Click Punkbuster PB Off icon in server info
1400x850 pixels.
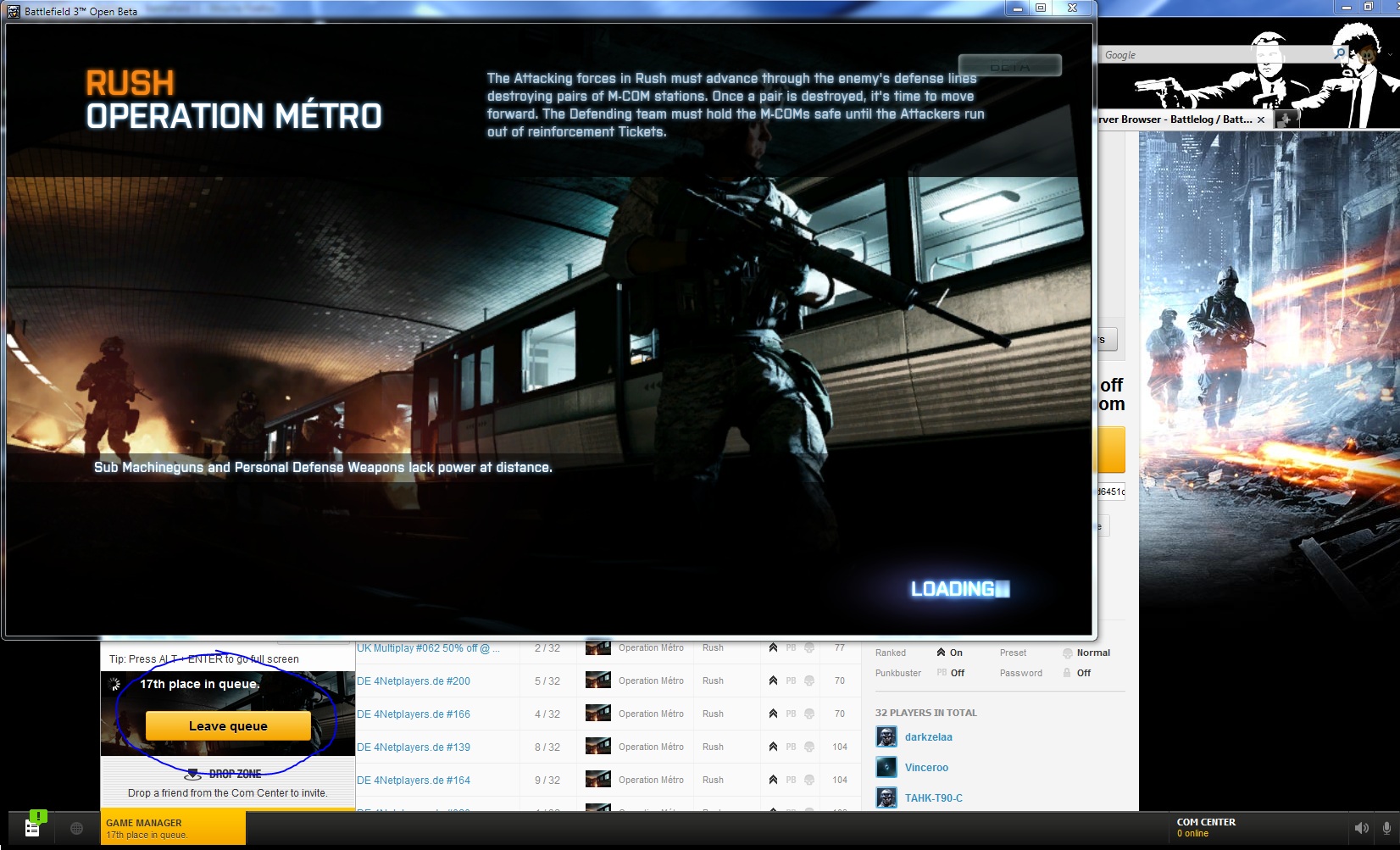942,673
